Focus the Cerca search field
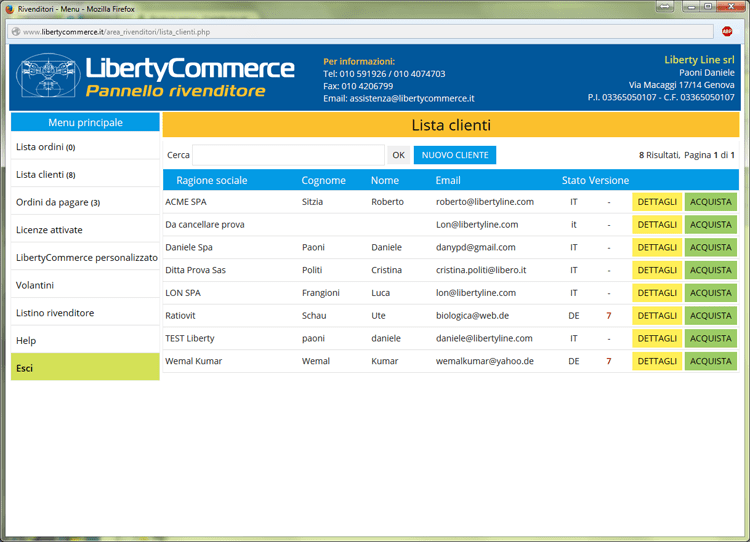The height and width of the screenshot is (542, 750). click(x=288, y=155)
